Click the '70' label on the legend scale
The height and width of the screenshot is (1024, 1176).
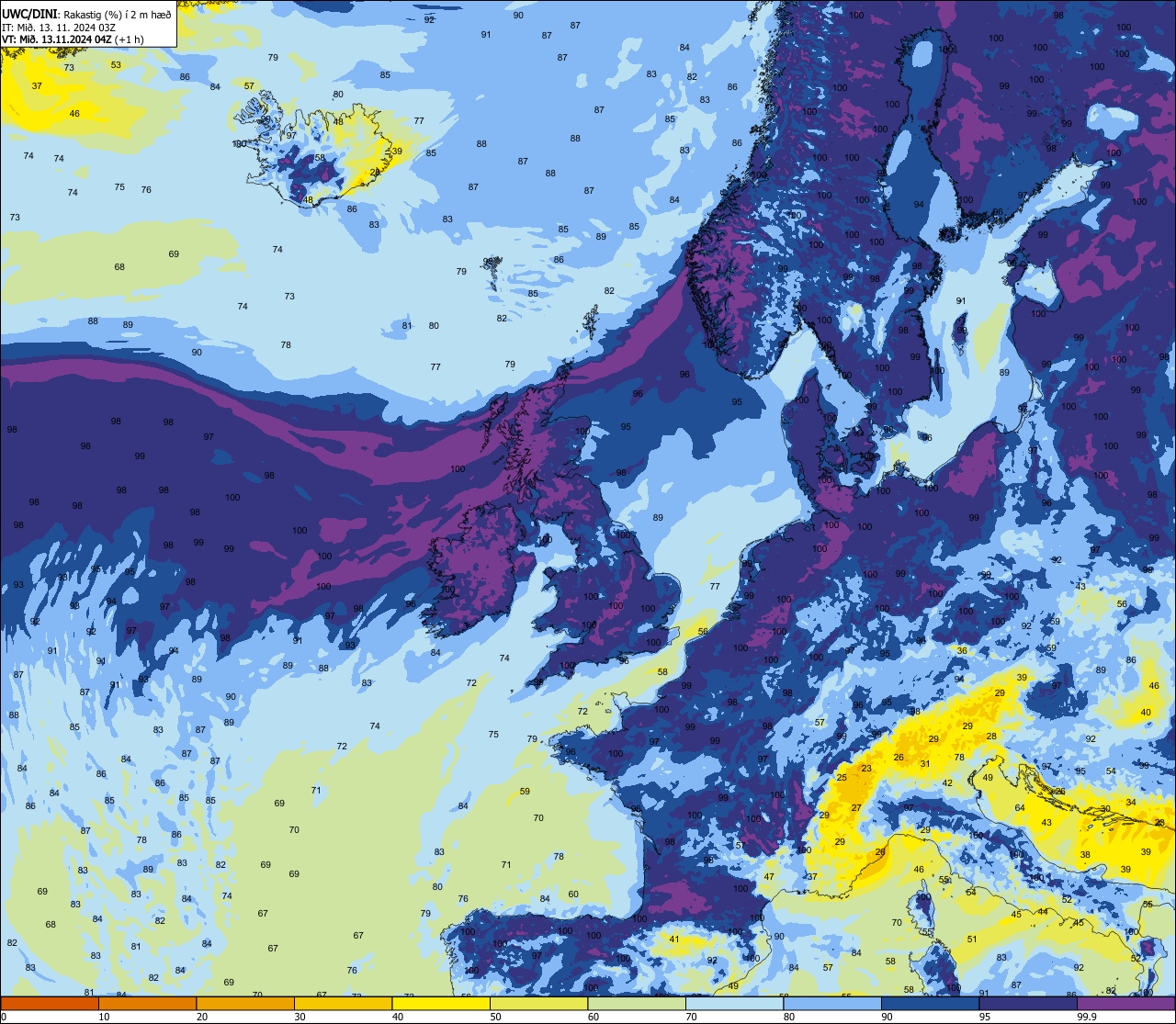coord(691,1016)
